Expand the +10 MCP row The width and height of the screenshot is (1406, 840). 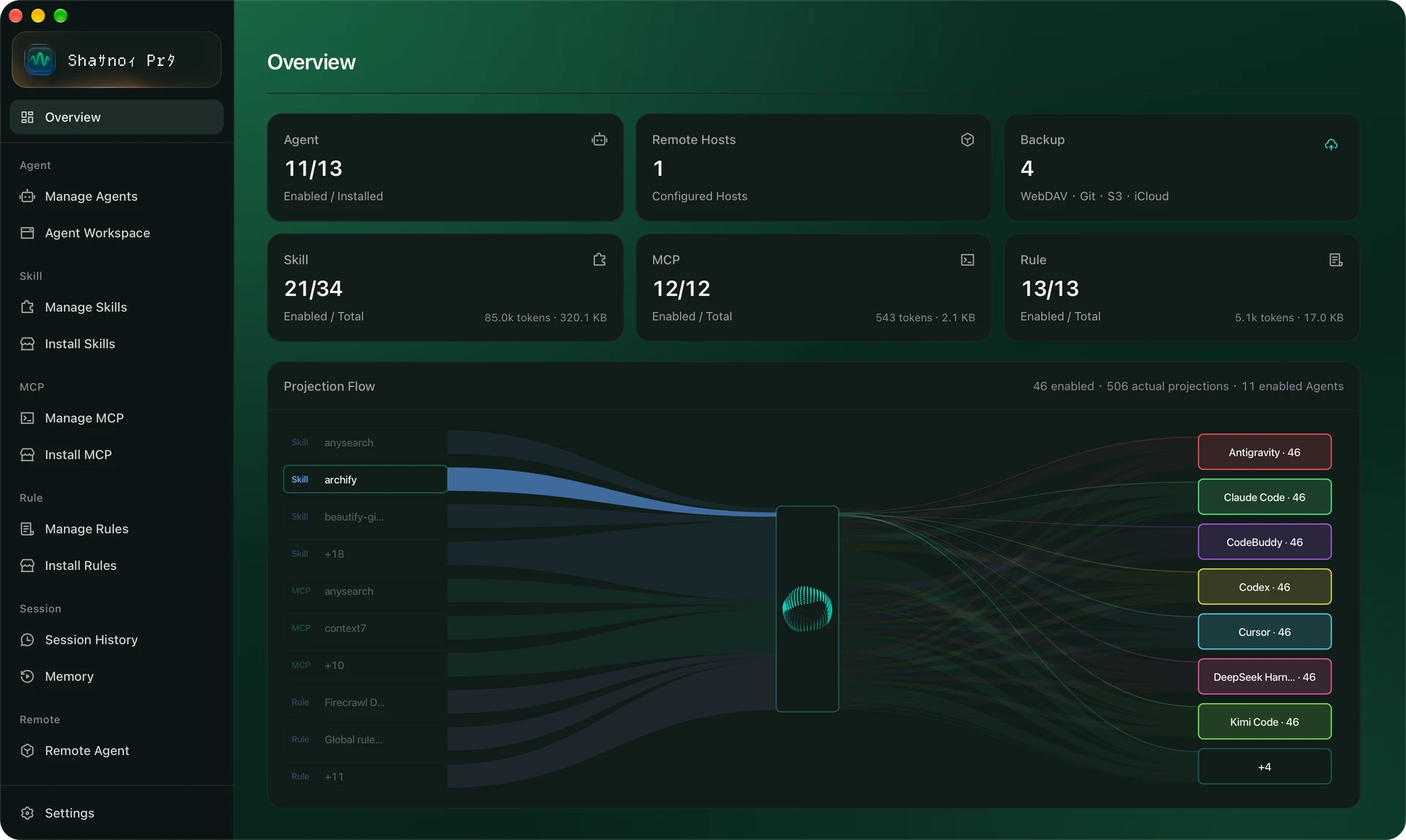coord(365,665)
